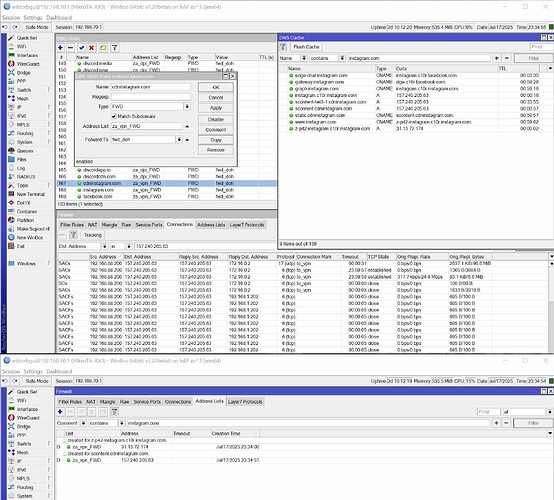The height and width of the screenshot is (500, 554).
Task: Click the blue checkmark enable icon in DNS Static
Action: pos(82,48)
